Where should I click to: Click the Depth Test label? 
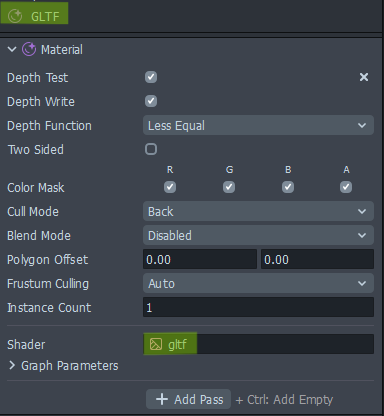point(38,78)
